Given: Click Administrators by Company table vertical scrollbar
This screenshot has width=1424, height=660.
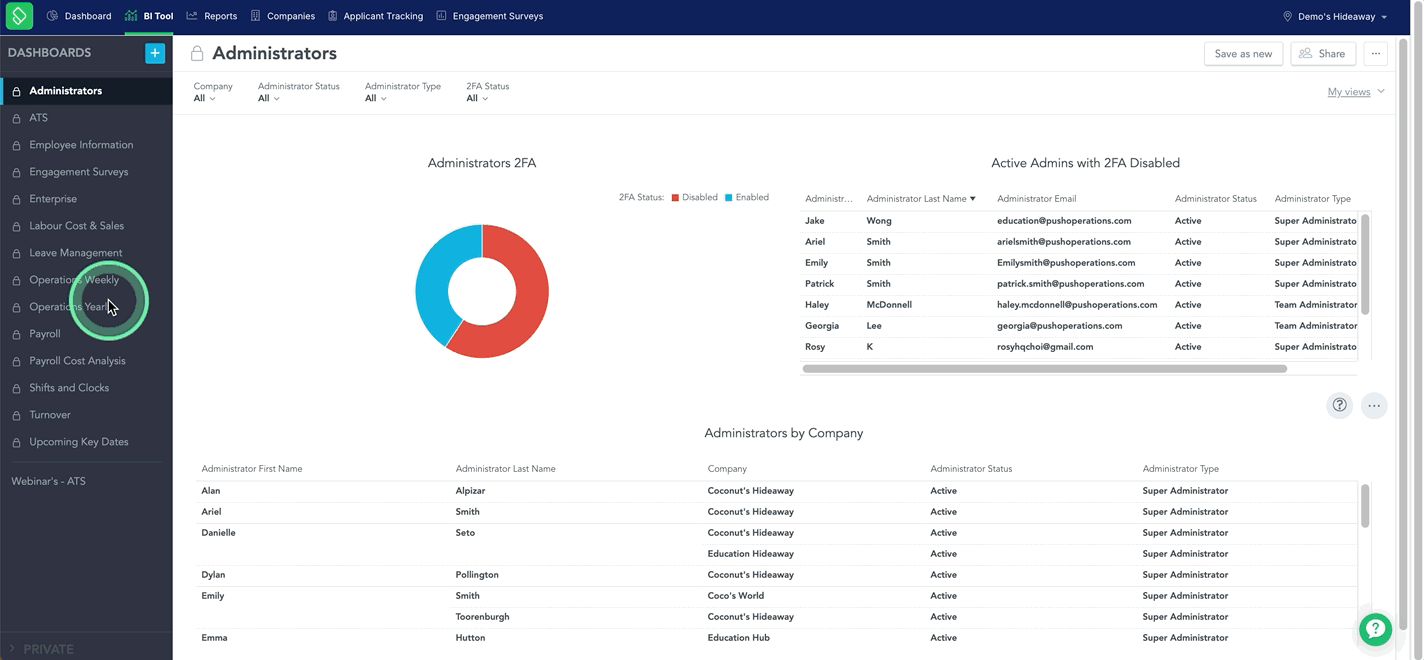Looking at the screenshot, I should [x=1365, y=505].
